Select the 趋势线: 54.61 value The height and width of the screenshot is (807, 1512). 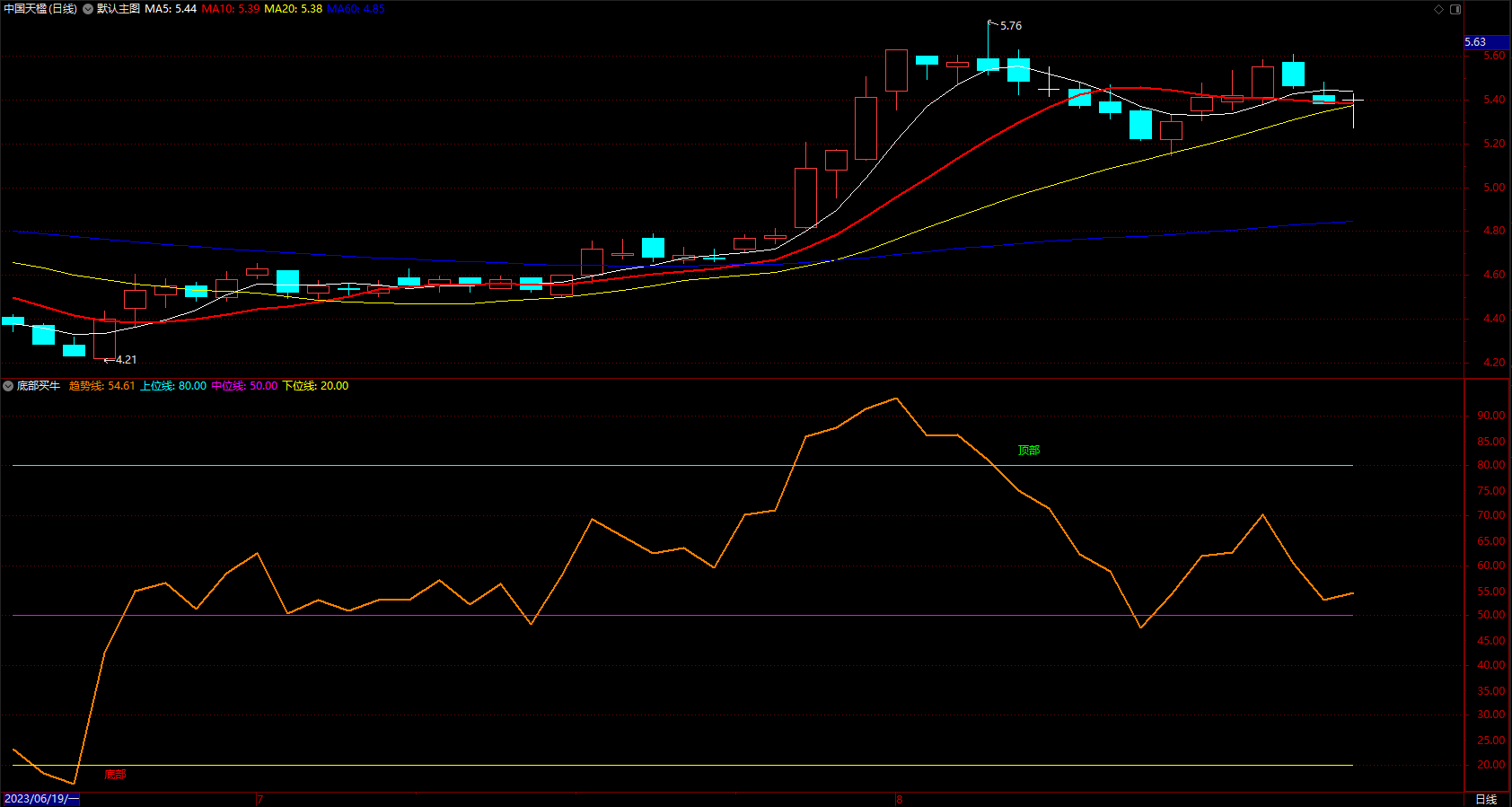pos(102,386)
